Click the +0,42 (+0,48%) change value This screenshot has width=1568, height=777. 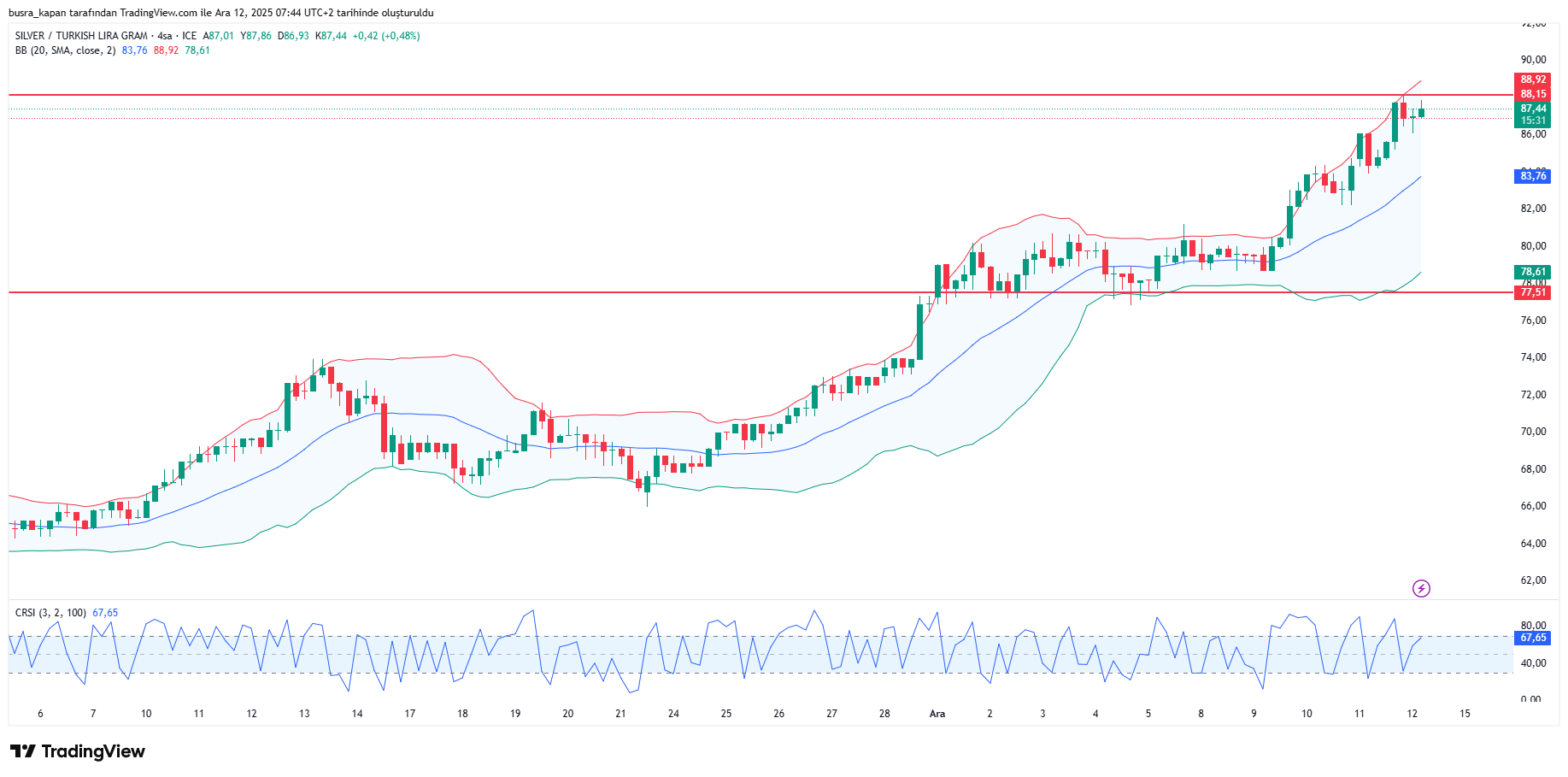point(386,36)
